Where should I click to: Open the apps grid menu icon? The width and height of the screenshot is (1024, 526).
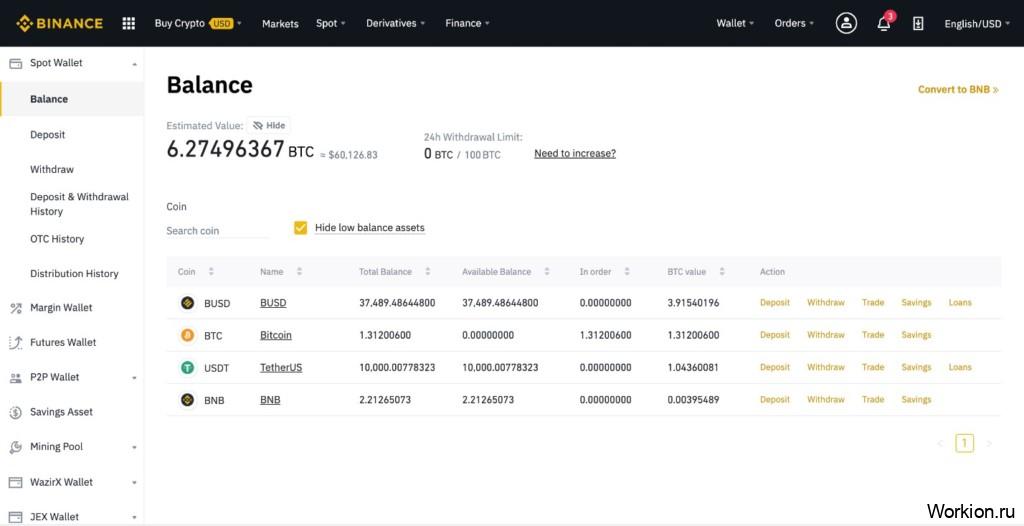(x=129, y=24)
